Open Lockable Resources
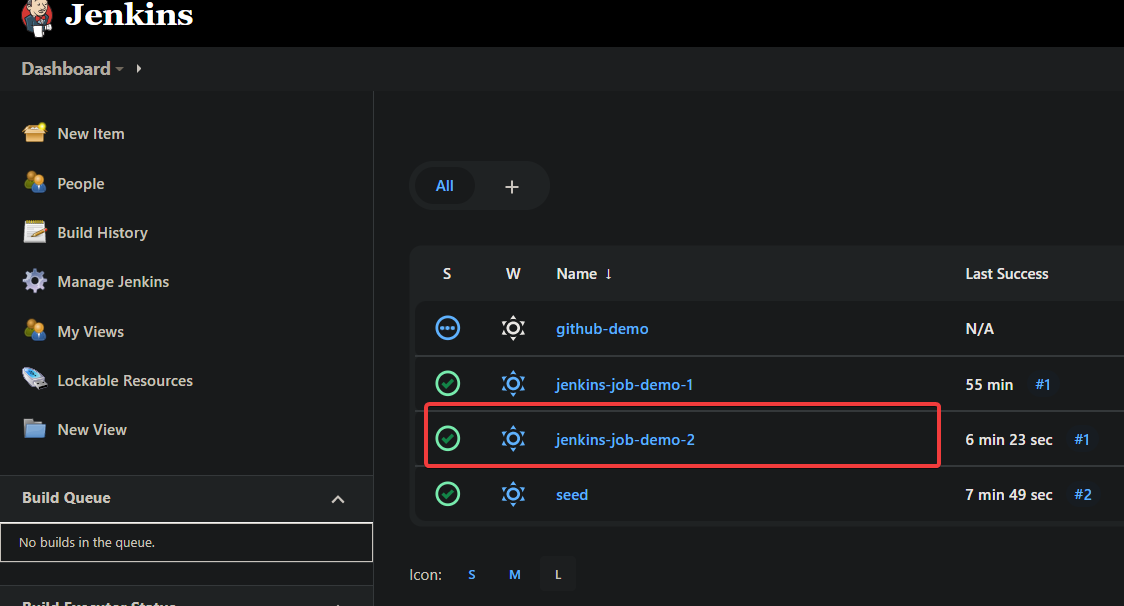 [x=125, y=381]
